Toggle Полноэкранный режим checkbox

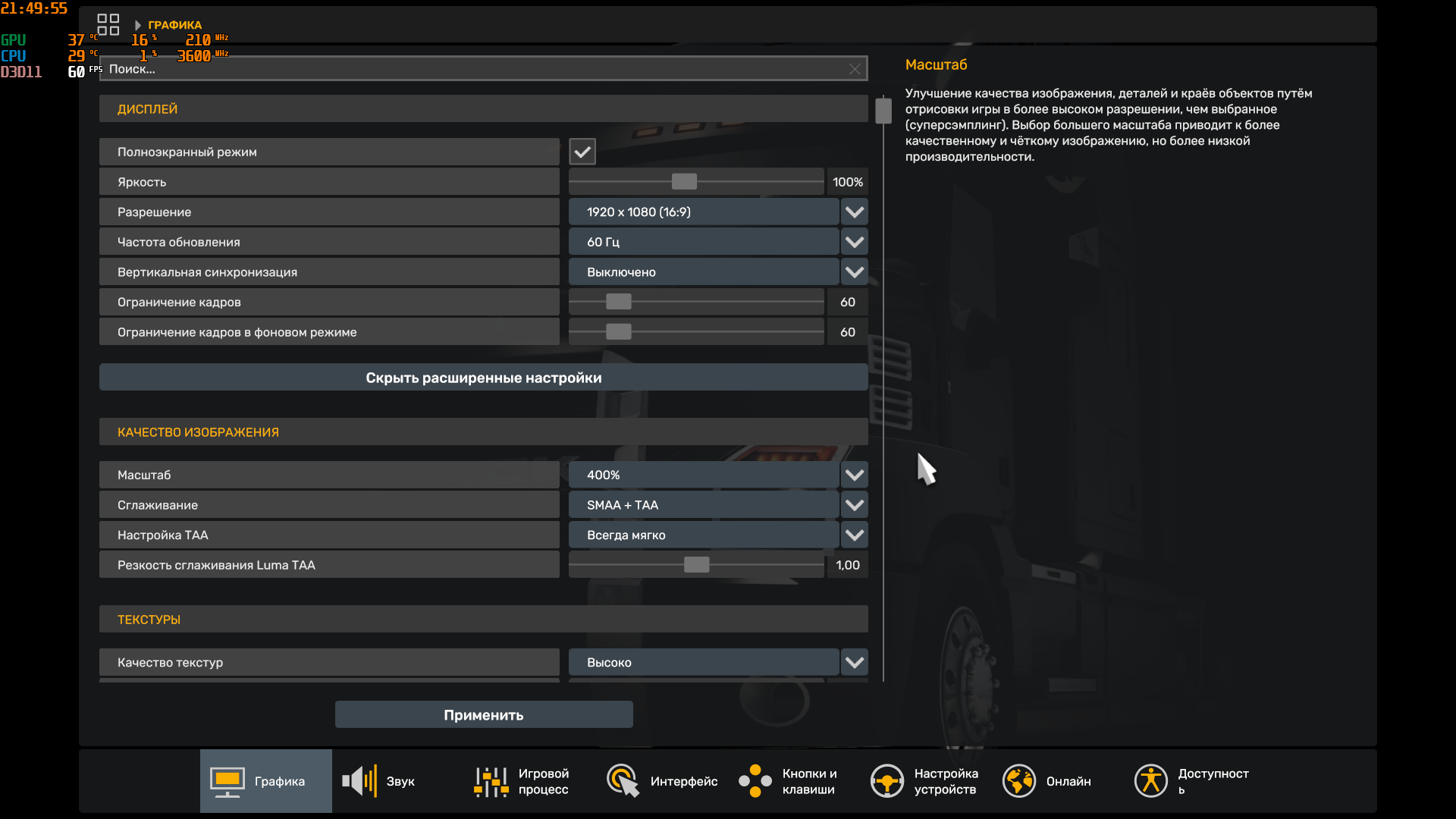click(x=582, y=152)
